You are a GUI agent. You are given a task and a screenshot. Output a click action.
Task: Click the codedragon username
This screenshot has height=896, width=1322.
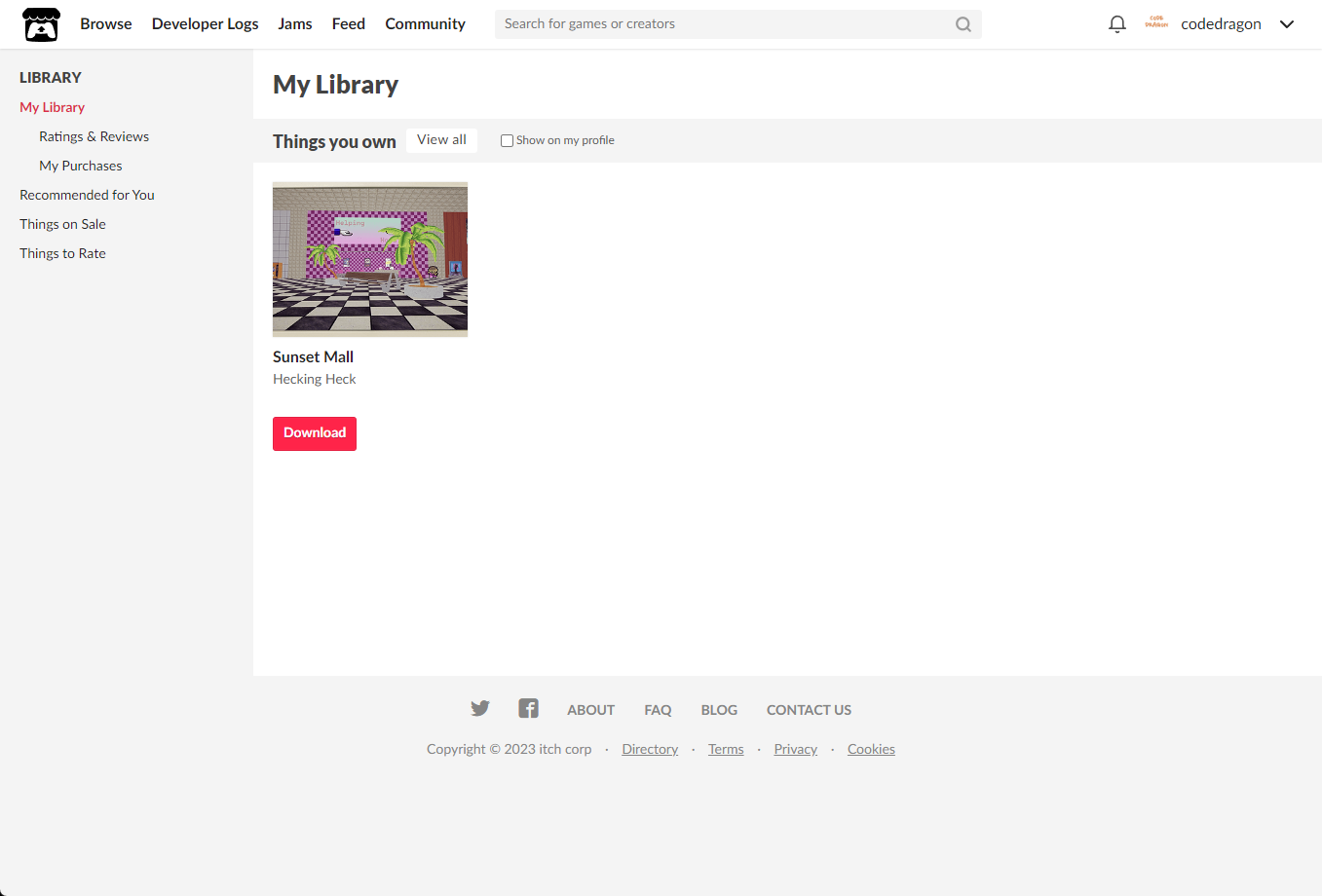point(1221,24)
